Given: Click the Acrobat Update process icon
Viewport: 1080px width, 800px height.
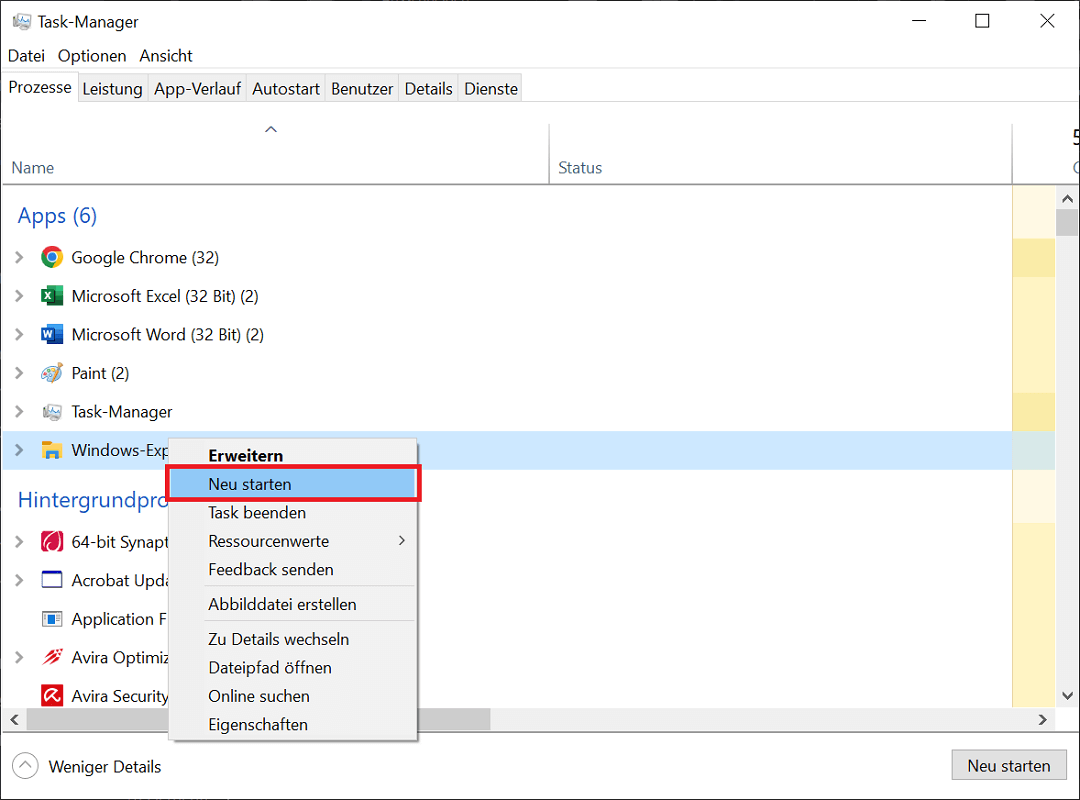Looking at the screenshot, I should point(52,580).
